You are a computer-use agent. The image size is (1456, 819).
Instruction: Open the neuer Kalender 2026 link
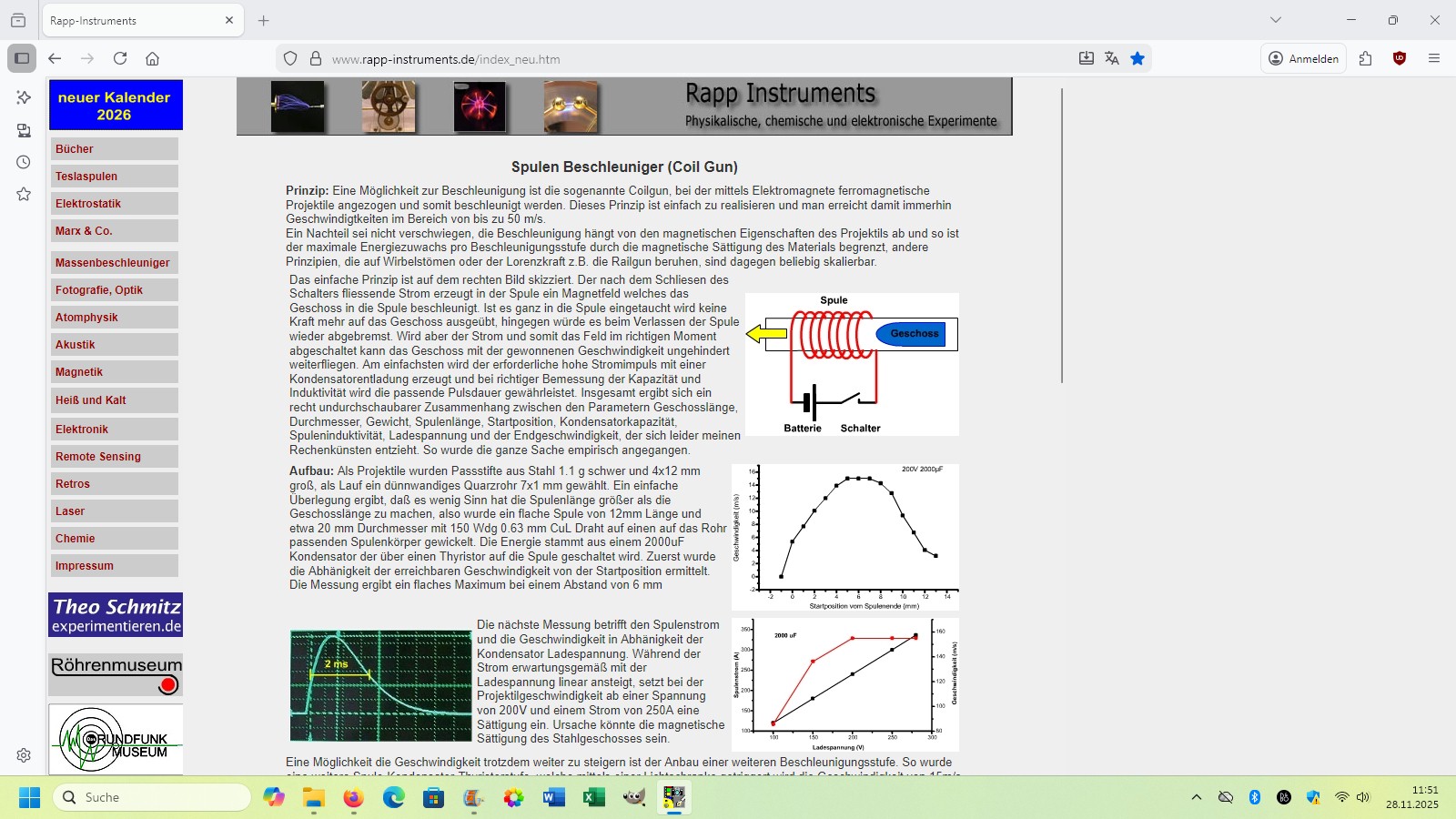tap(116, 106)
